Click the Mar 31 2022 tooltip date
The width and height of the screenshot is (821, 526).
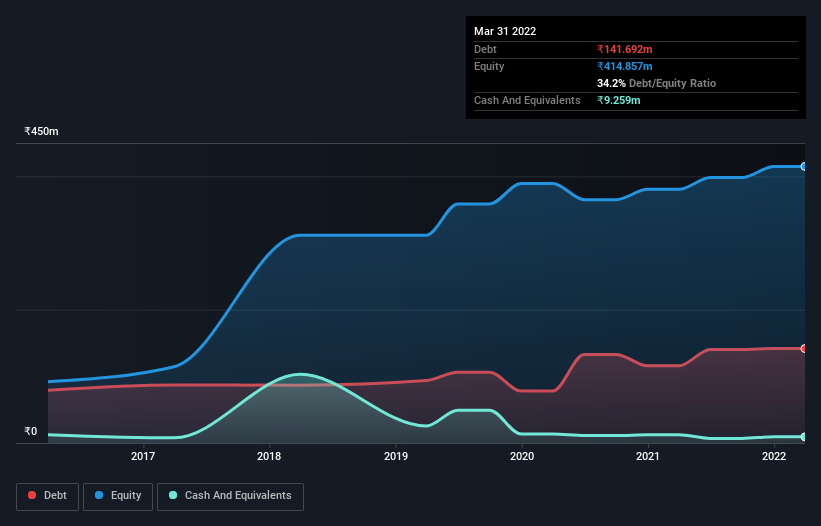505,31
